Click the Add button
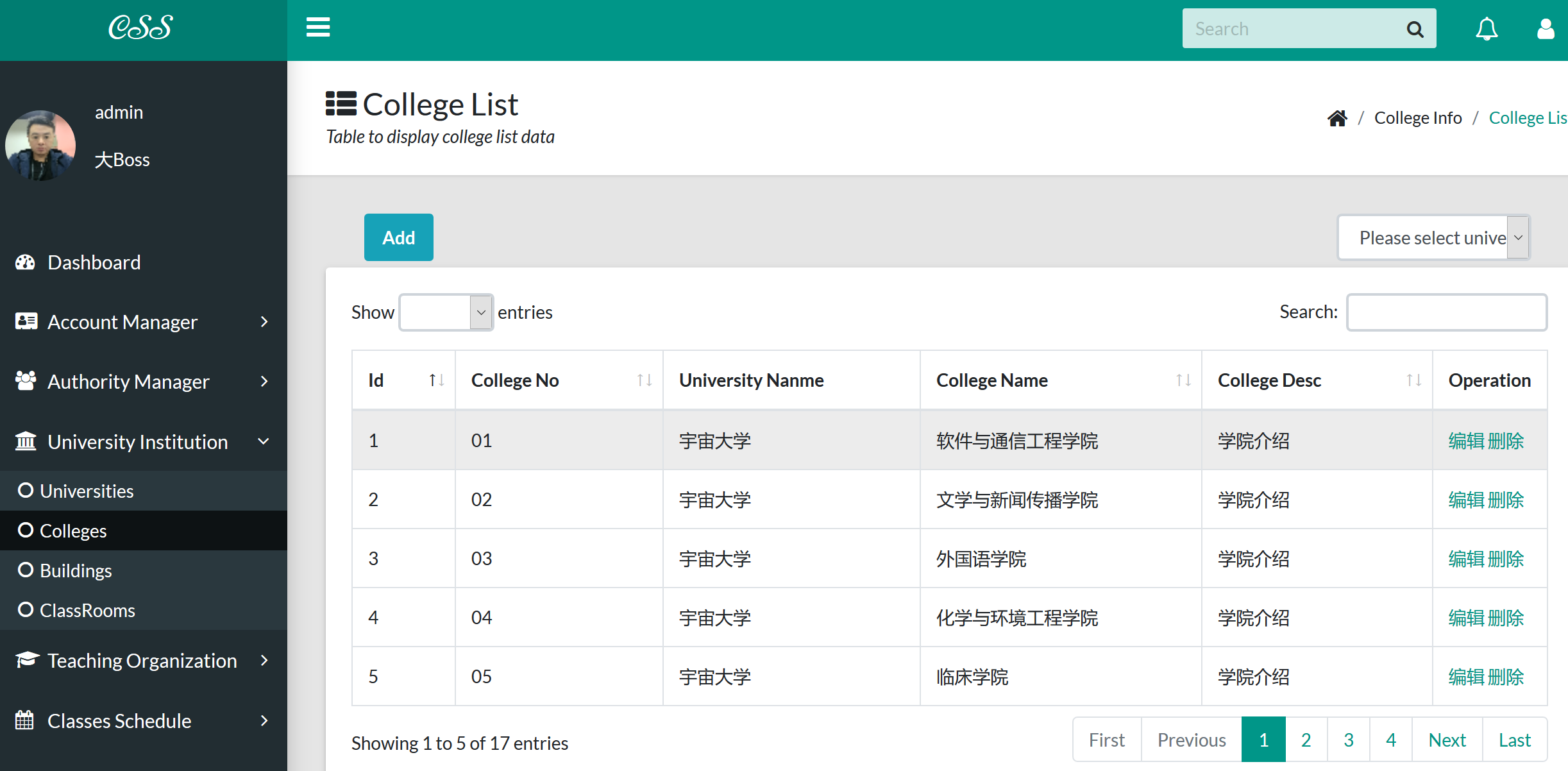The width and height of the screenshot is (1568, 771). click(399, 237)
